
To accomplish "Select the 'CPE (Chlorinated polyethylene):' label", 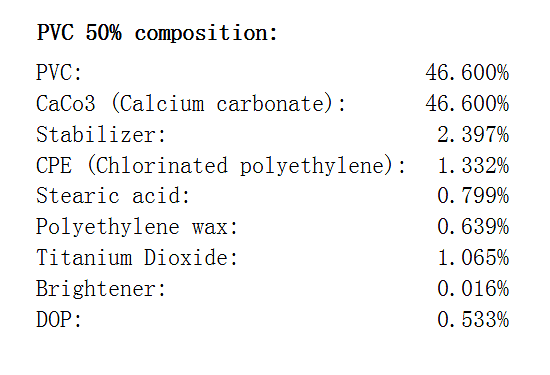I will pos(221,165).
